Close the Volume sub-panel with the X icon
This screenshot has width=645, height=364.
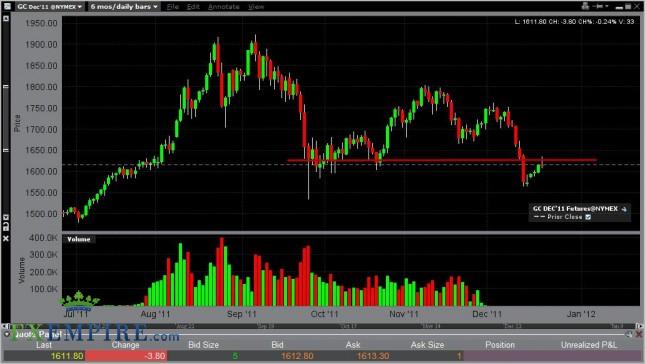pos(6,238)
